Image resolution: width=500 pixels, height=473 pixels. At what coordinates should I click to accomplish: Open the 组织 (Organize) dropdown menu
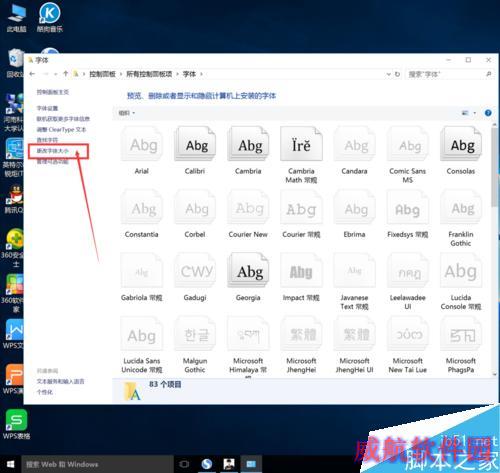(x=127, y=113)
